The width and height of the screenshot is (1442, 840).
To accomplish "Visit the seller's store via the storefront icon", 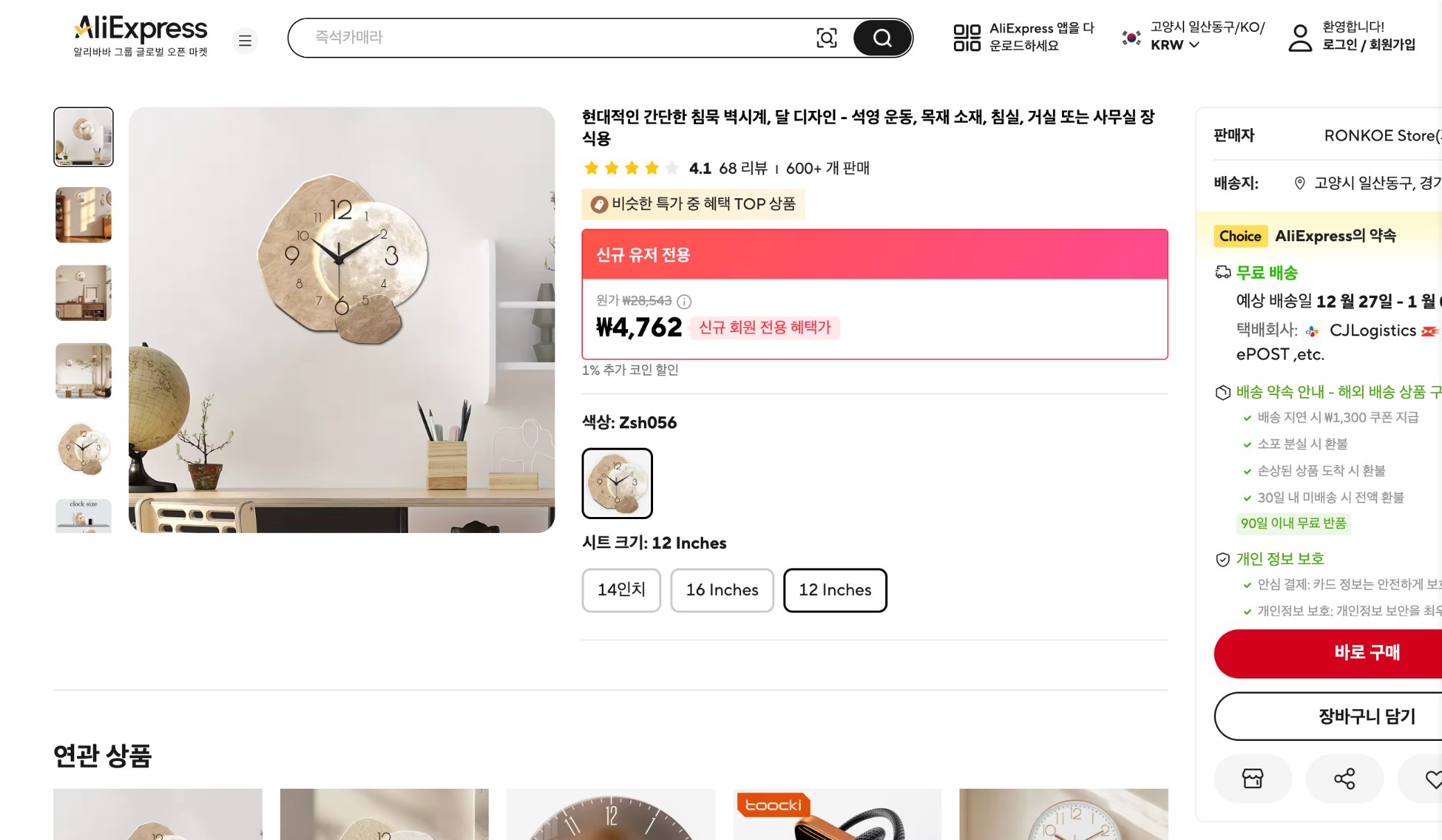I will click(x=1253, y=778).
